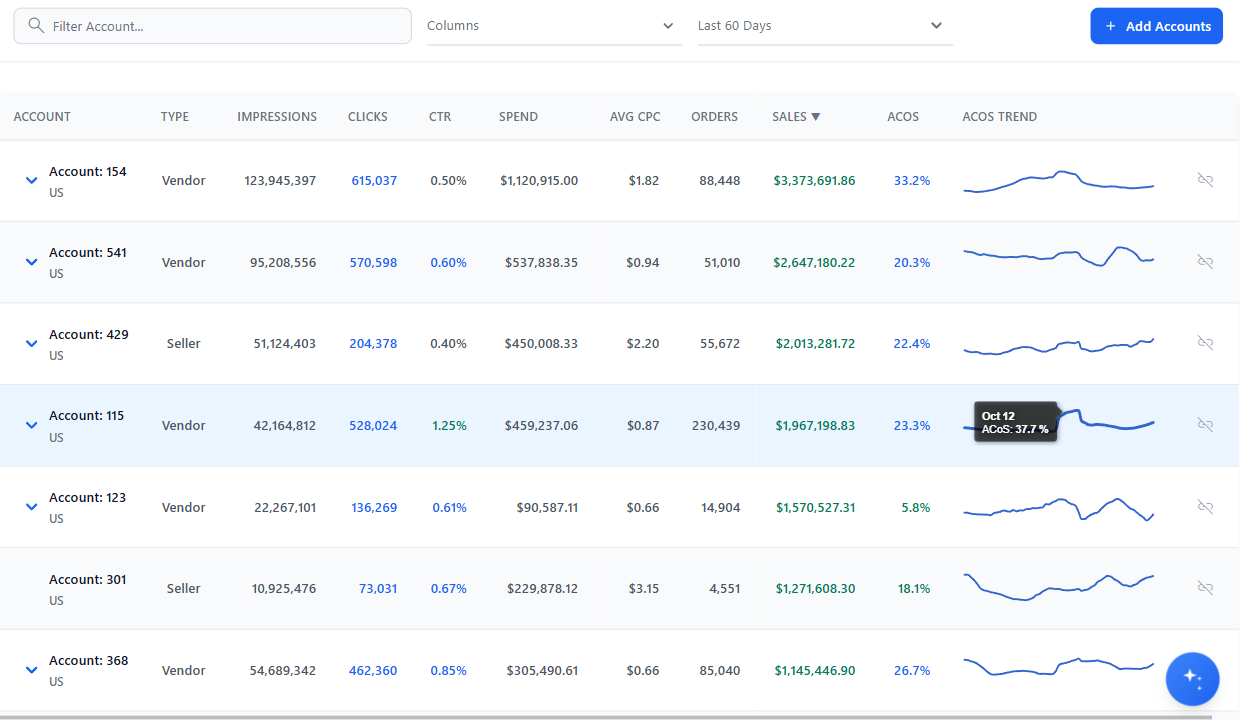Click the search magnifier icon in filter box

37,26
